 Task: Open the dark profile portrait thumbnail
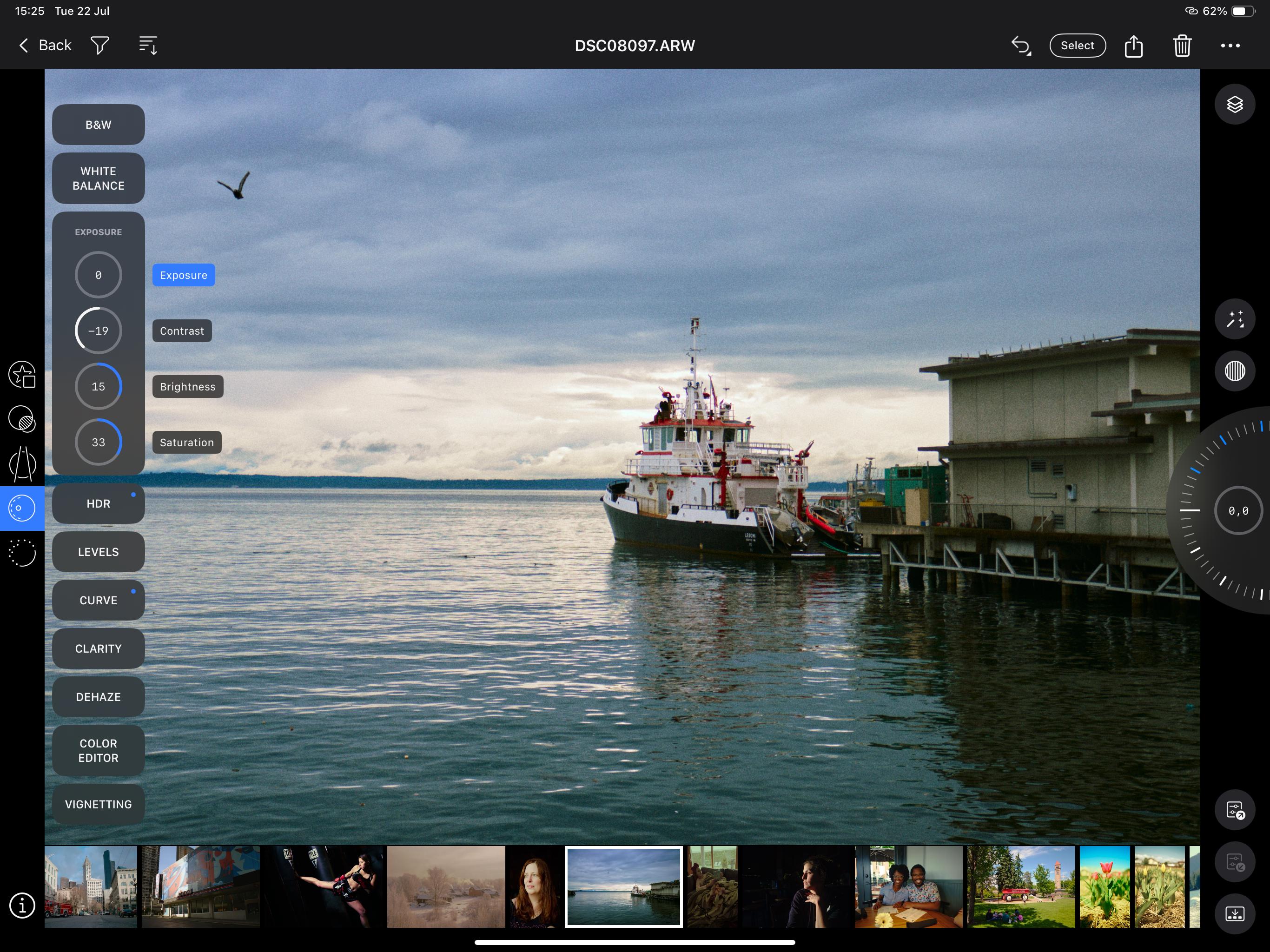pyautogui.click(x=796, y=886)
